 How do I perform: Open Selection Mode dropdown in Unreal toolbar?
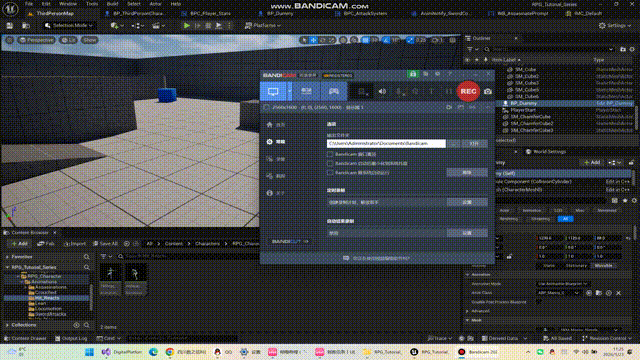69,25
